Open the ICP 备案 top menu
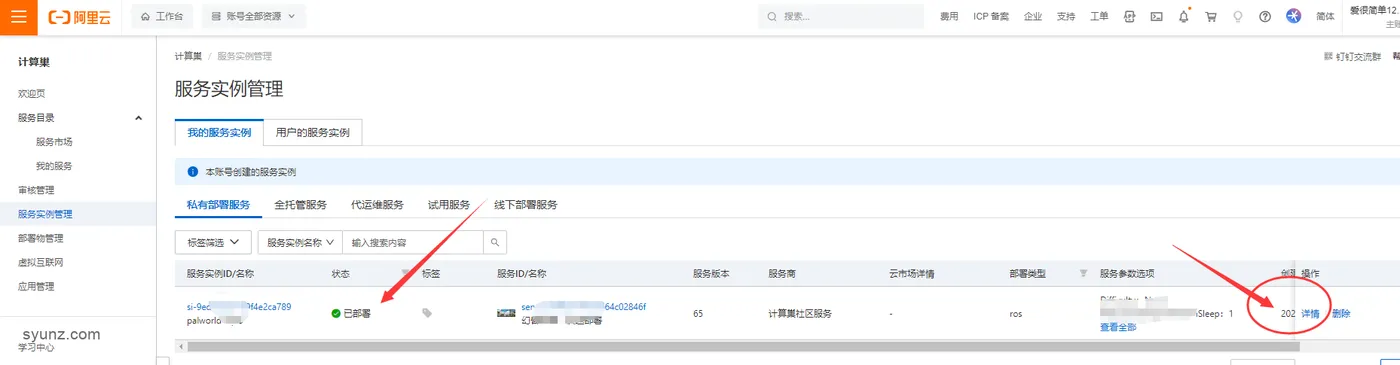This screenshot has height=365, width=1400. (x=991, y=17)
